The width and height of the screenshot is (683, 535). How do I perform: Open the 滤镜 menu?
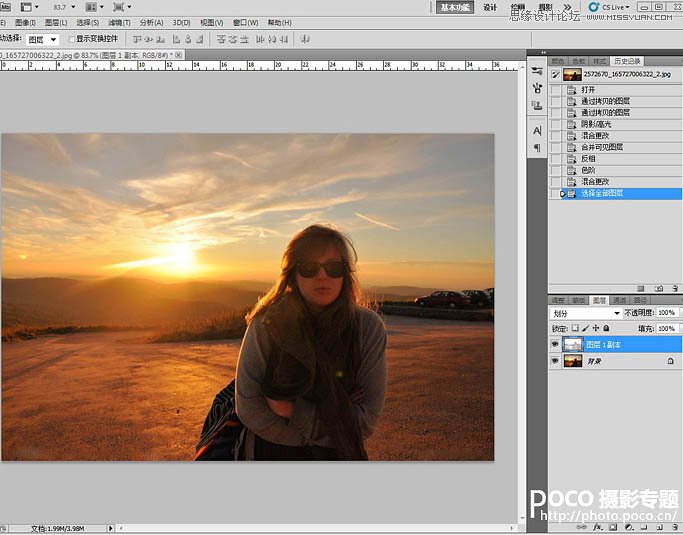[117, 22]
